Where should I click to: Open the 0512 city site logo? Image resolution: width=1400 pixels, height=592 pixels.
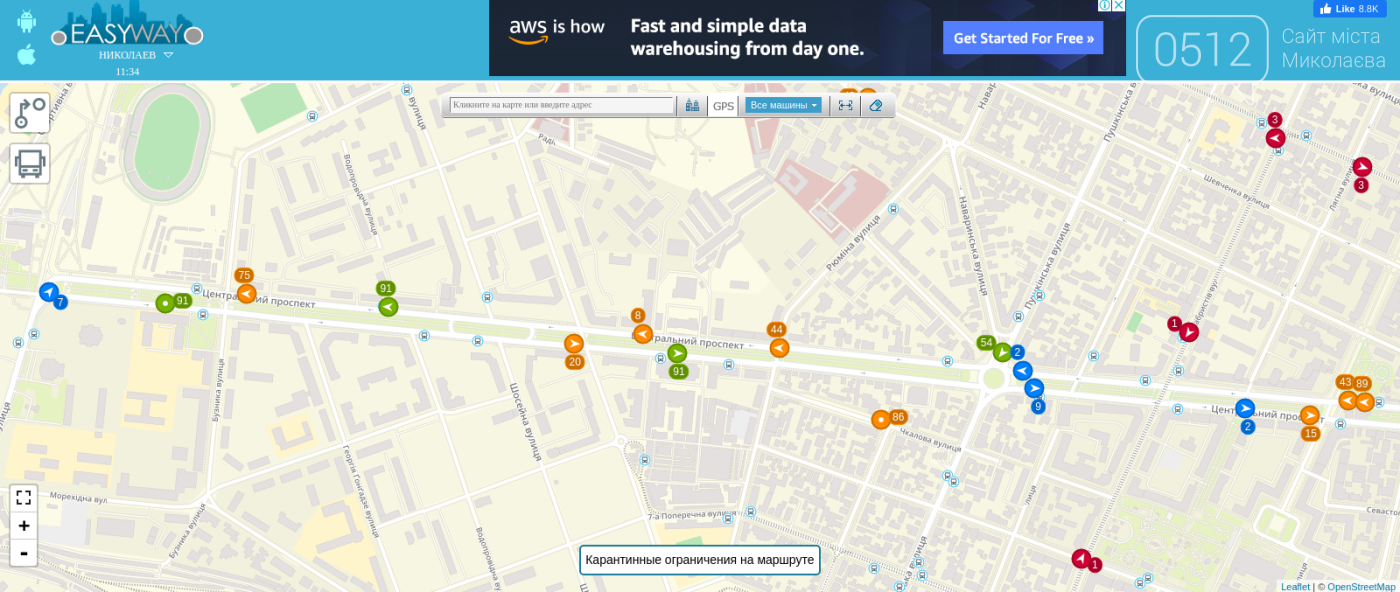pos(1202,48)
